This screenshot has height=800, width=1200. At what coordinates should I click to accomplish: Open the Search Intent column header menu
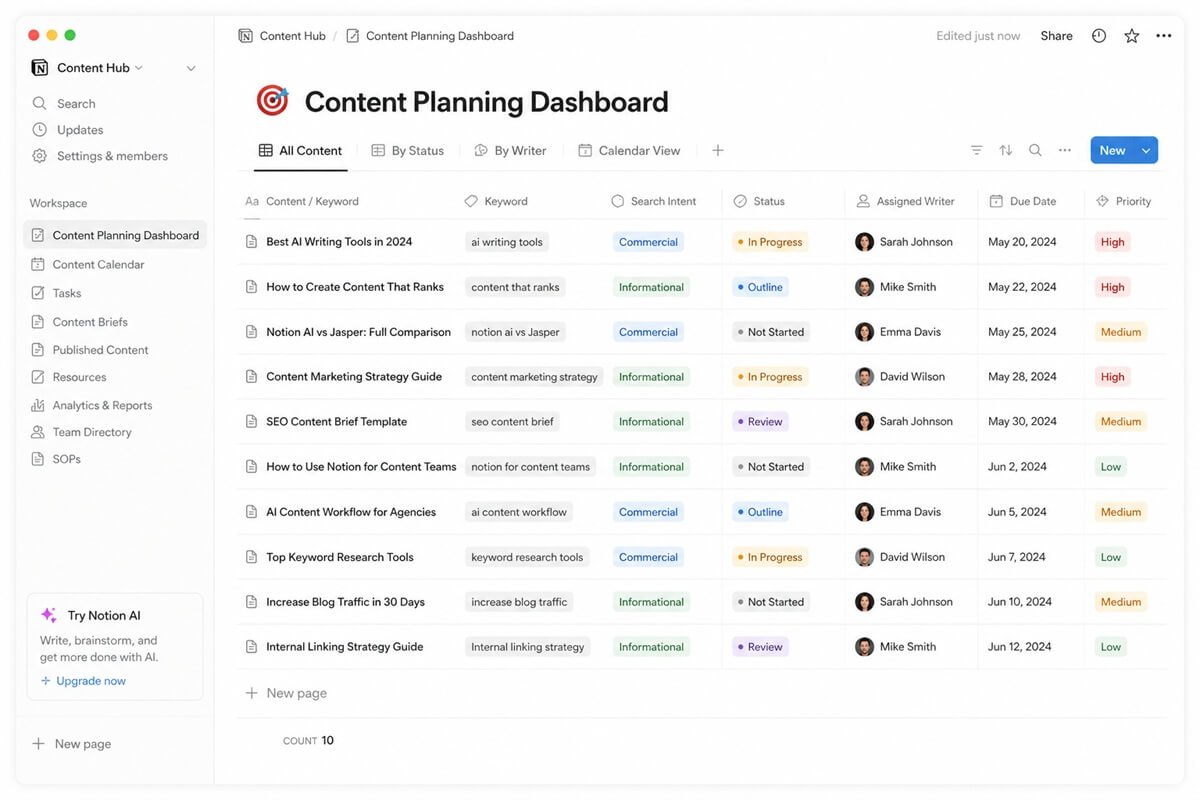[653, 201]
